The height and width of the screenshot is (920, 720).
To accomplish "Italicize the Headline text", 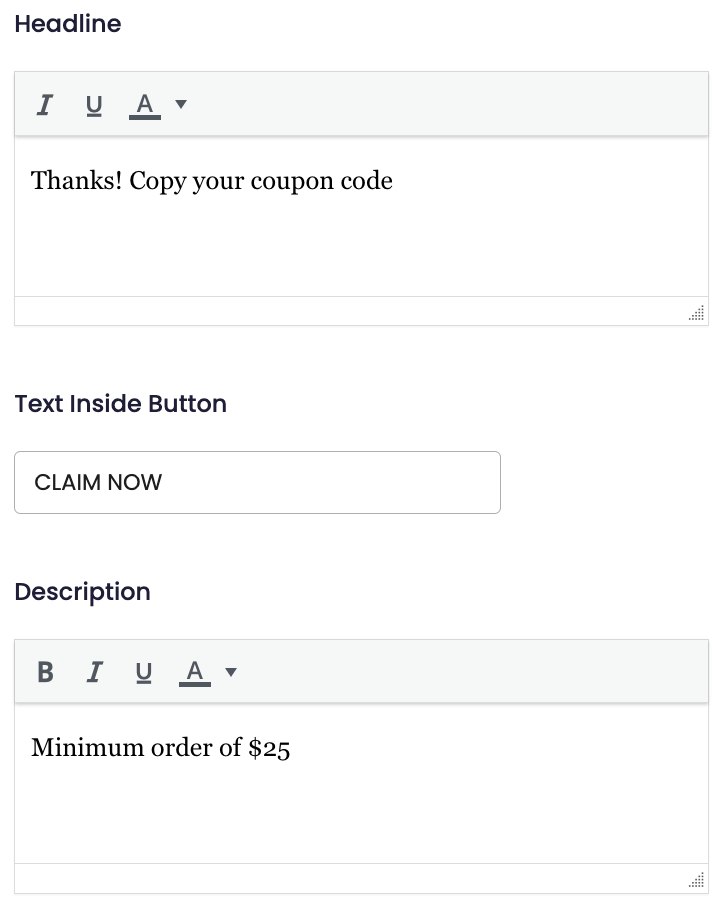I will [x=44, y=104].
